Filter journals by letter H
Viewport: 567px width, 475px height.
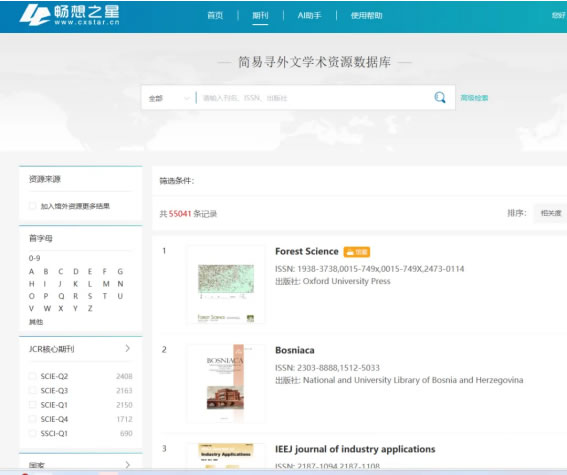point(31,284)
